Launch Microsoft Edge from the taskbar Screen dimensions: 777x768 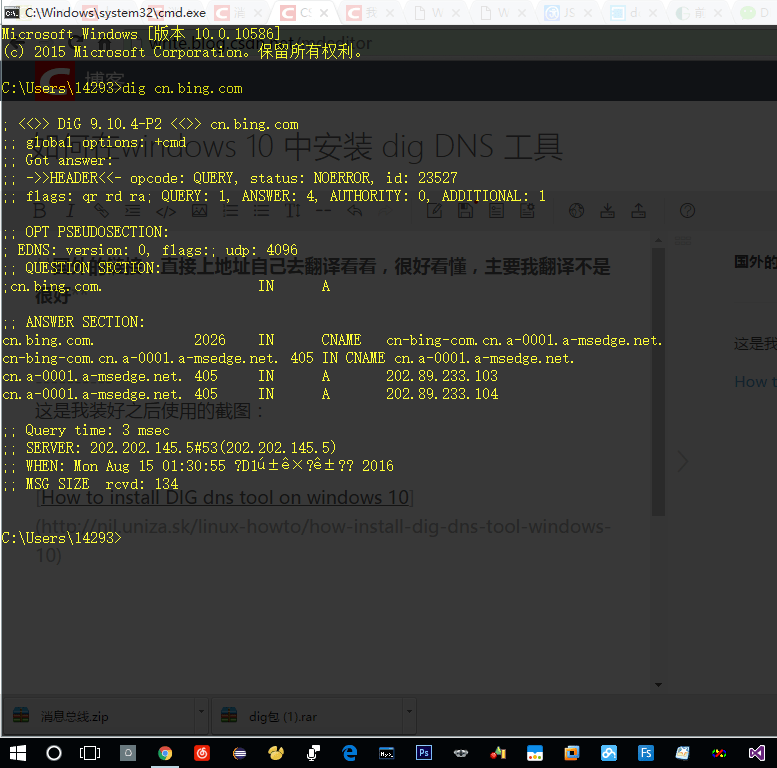350,753
